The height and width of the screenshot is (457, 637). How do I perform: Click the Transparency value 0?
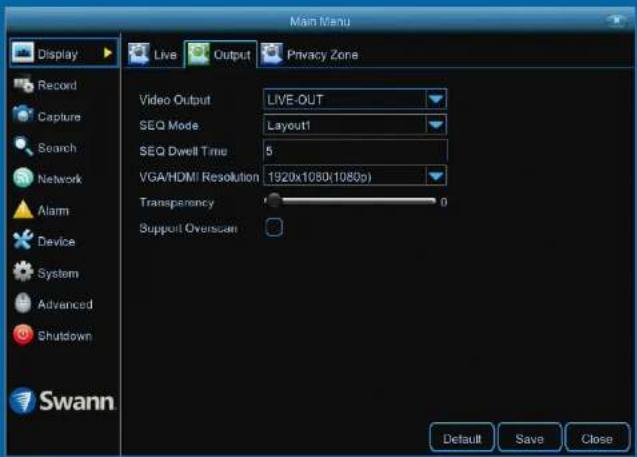tap(444, 202)
